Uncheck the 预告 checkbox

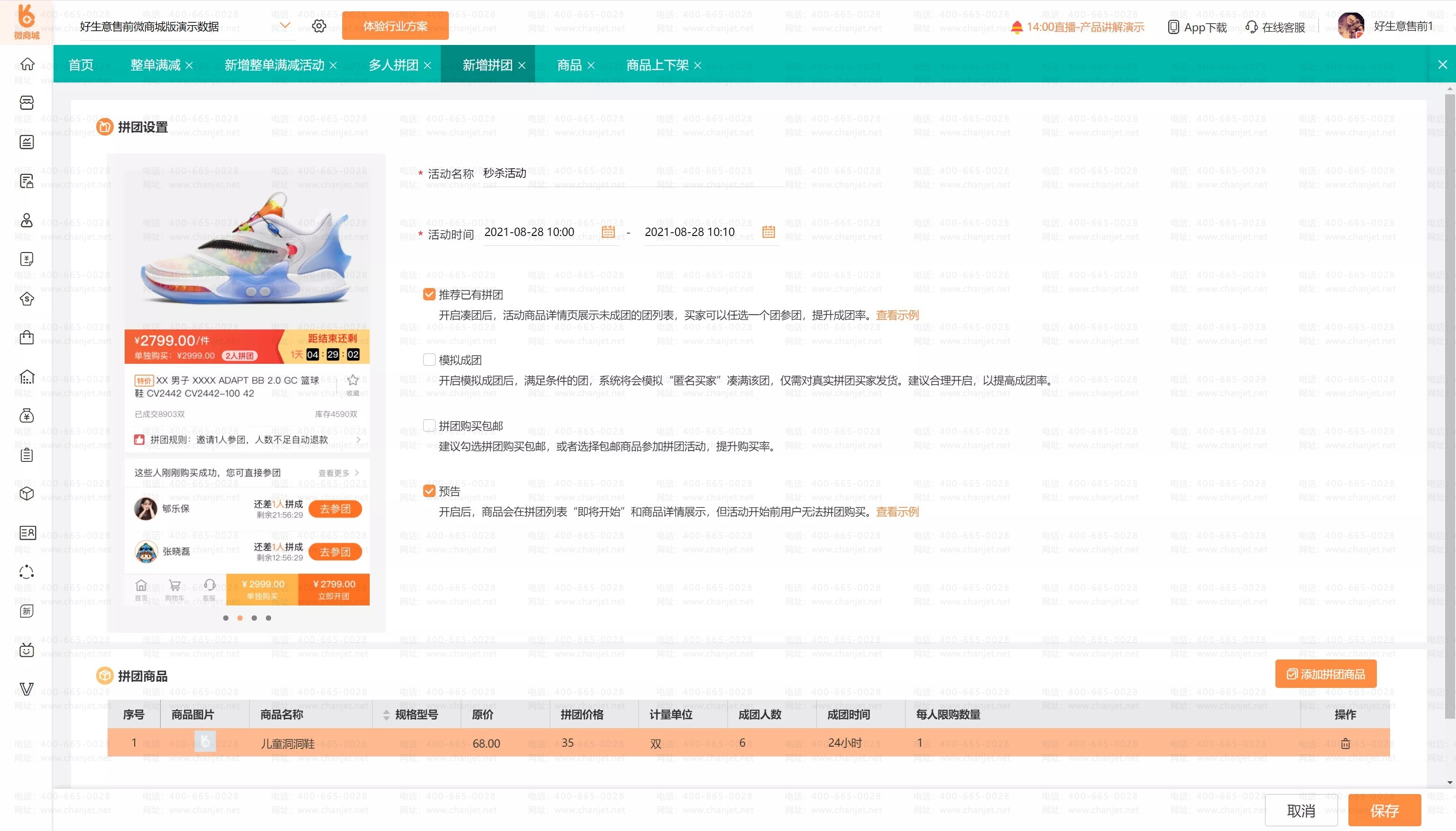[x=429, y=491]
